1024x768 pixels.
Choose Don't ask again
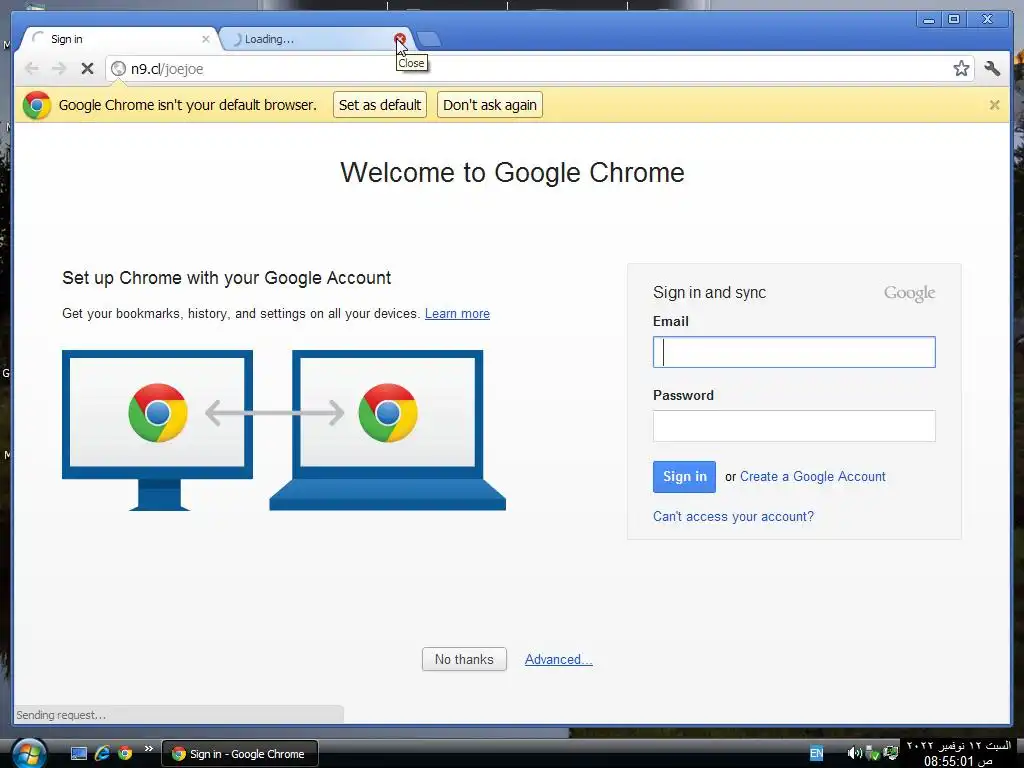click(x=490, y=104)
